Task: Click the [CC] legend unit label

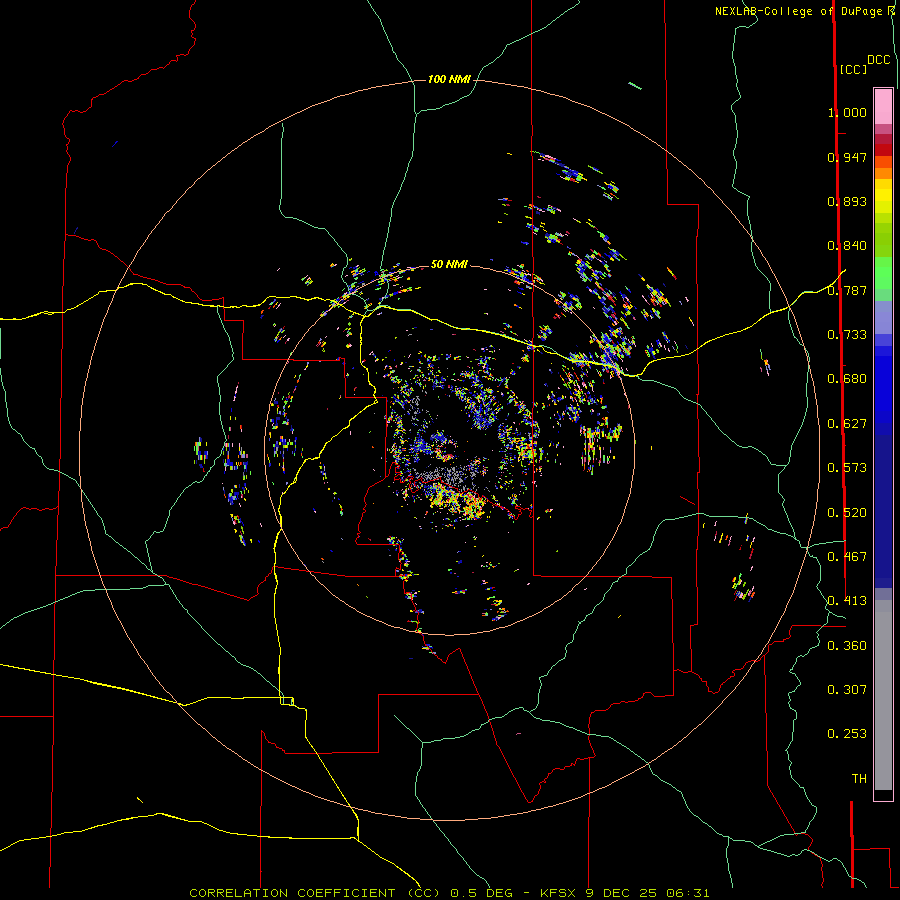Action: [x=853, y=69]
